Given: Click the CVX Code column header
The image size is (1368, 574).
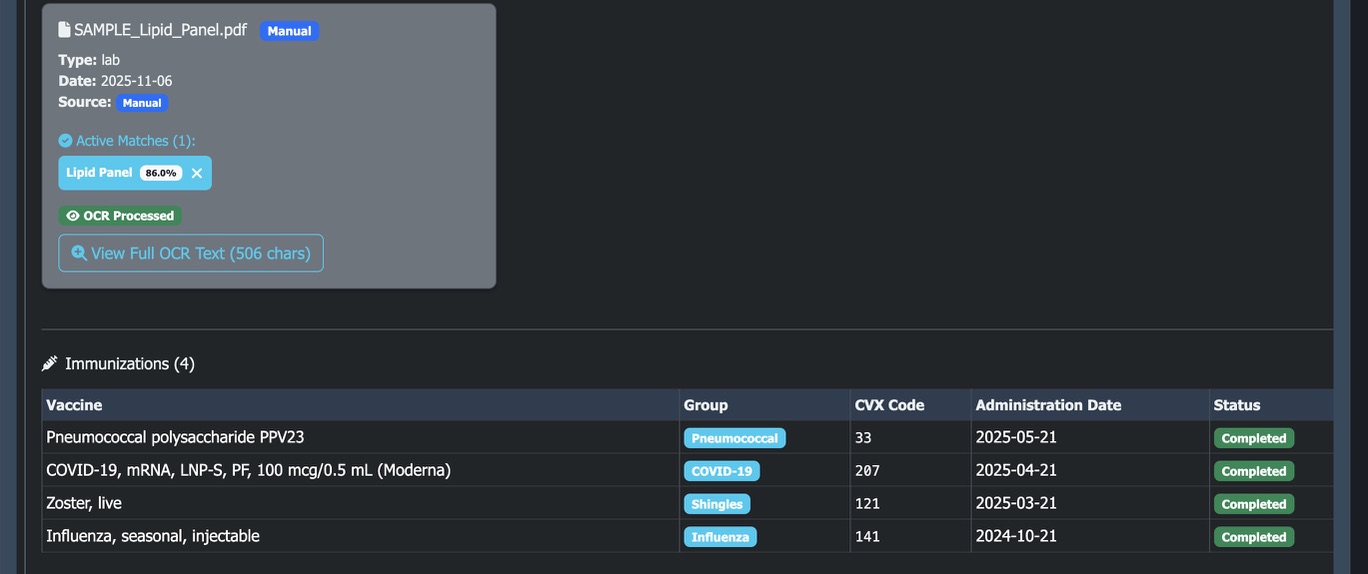Looking at the screenshot, I should point(889,405).
